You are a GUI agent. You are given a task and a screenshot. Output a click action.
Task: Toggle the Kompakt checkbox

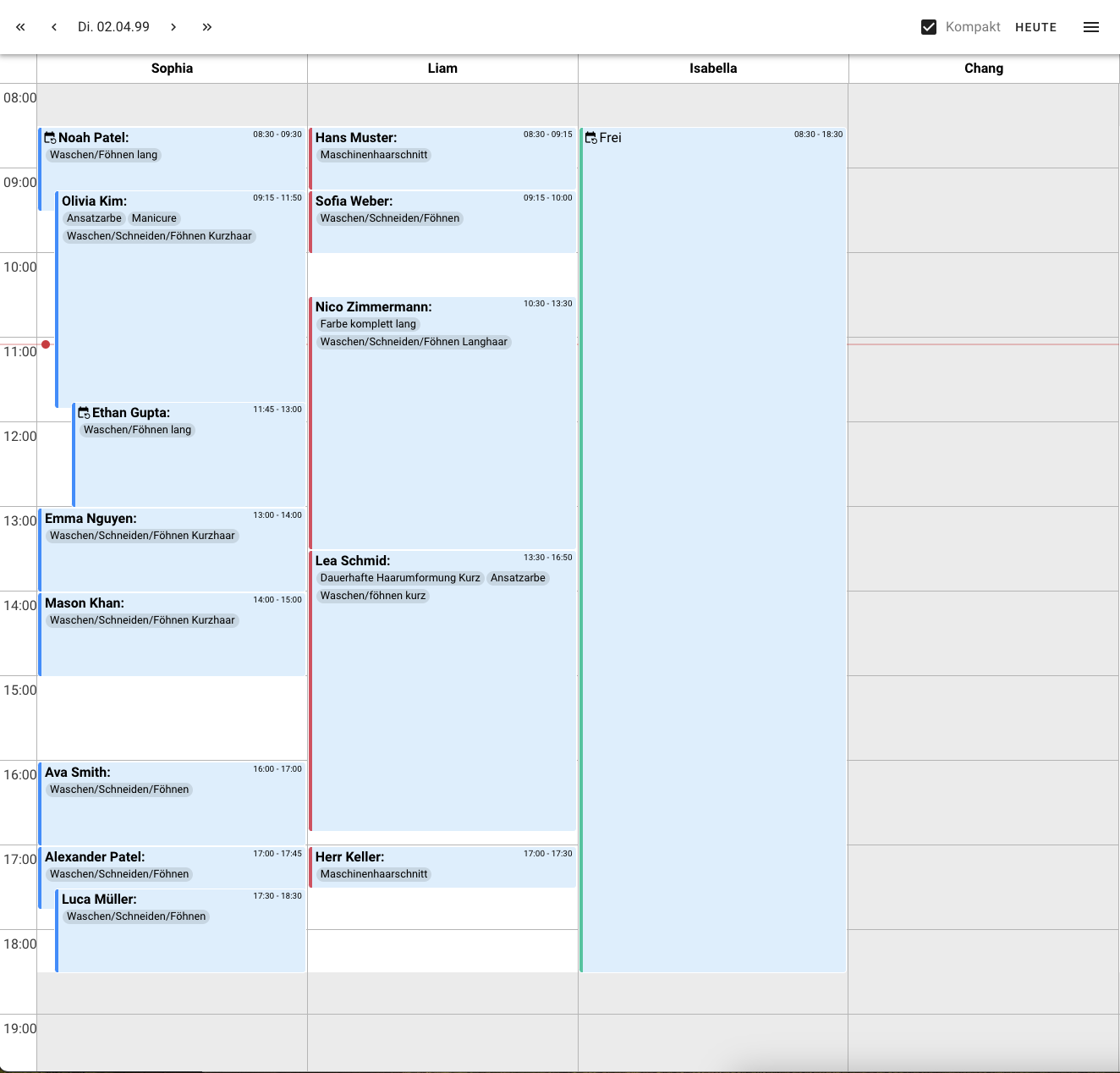pyautogui.click(x=929, y=27)
